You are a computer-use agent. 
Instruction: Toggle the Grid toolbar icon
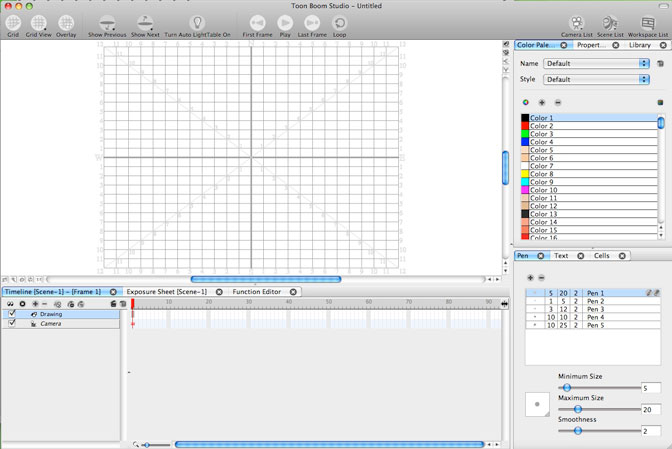[13, 21]
